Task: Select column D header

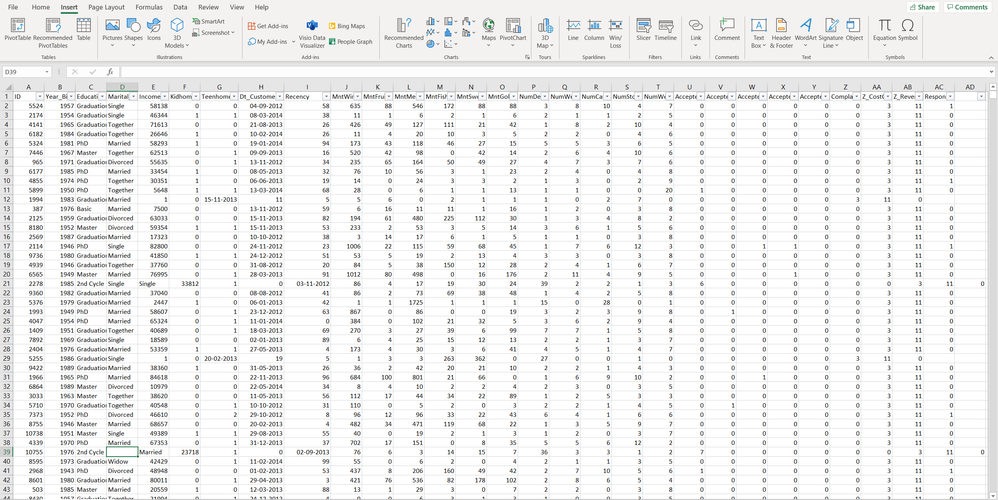Action: click(122, 87)
